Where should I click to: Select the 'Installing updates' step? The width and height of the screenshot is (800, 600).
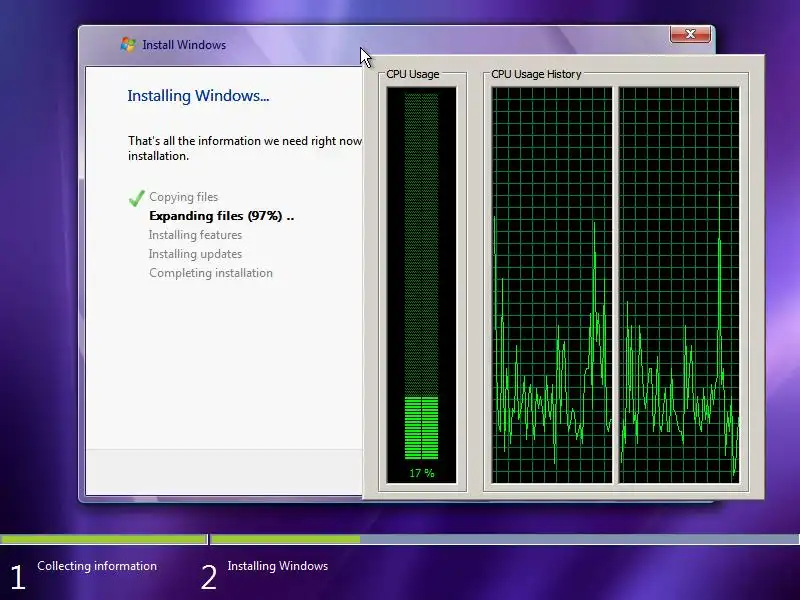[x=195, y=254]
